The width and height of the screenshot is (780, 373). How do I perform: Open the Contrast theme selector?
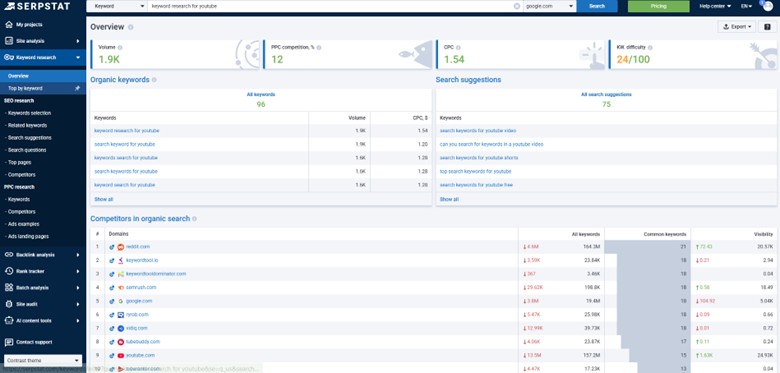pos(43,361)
